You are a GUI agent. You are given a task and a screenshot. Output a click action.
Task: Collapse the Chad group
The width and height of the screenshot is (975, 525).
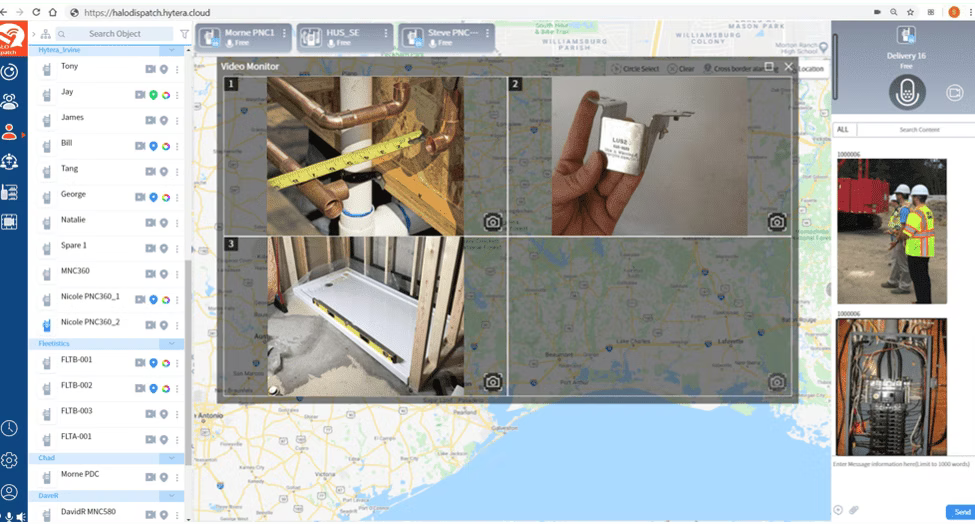point(172,458)
